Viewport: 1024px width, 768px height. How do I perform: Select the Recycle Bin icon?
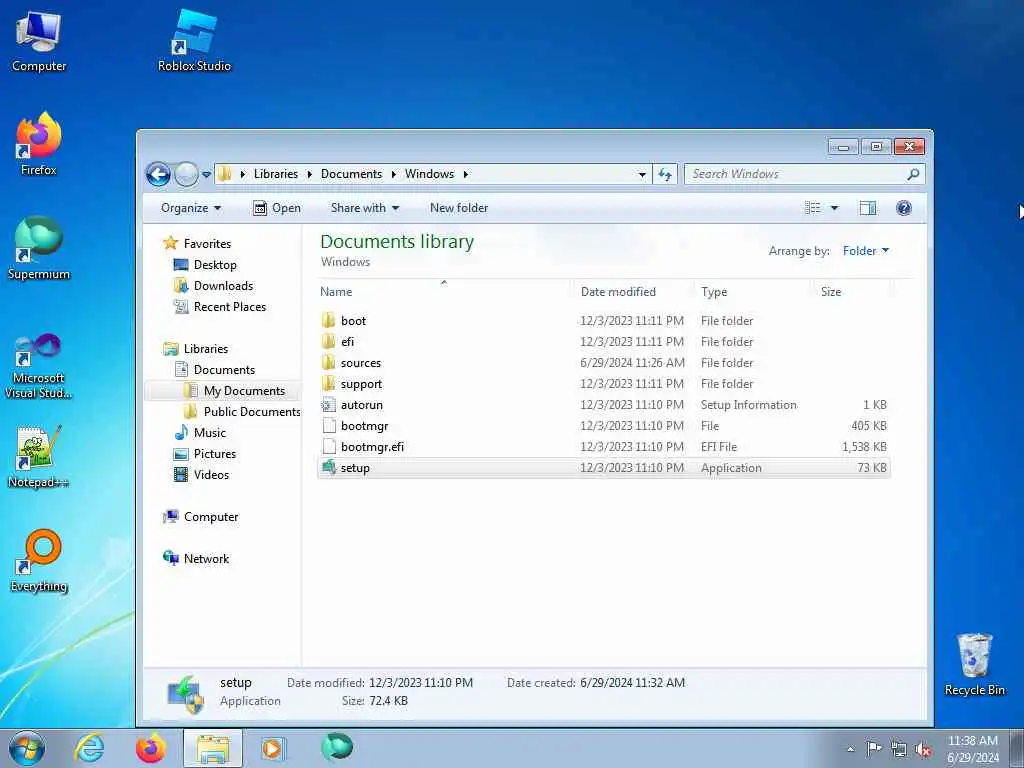(974, 665)
